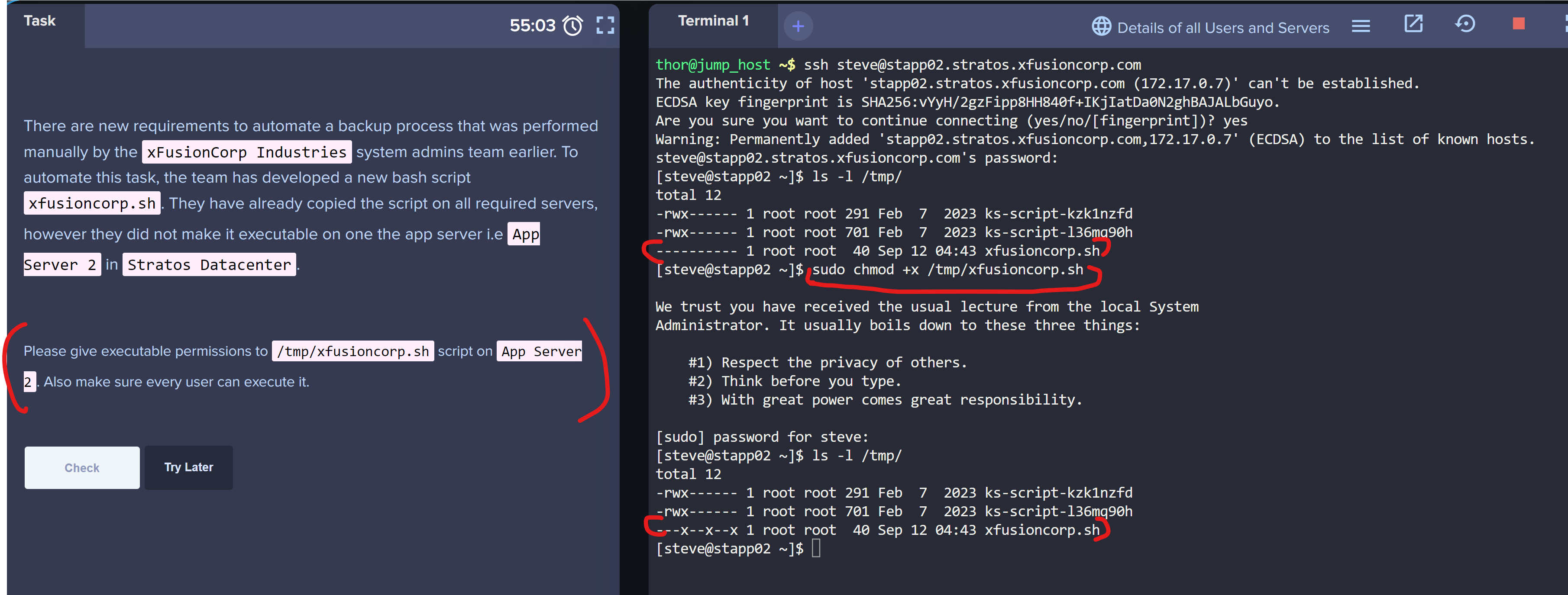Image resolution: width=1568 pixels, height=595 pixels.
Task: Click the countdown clock icon
Action: tap(572, 26)
